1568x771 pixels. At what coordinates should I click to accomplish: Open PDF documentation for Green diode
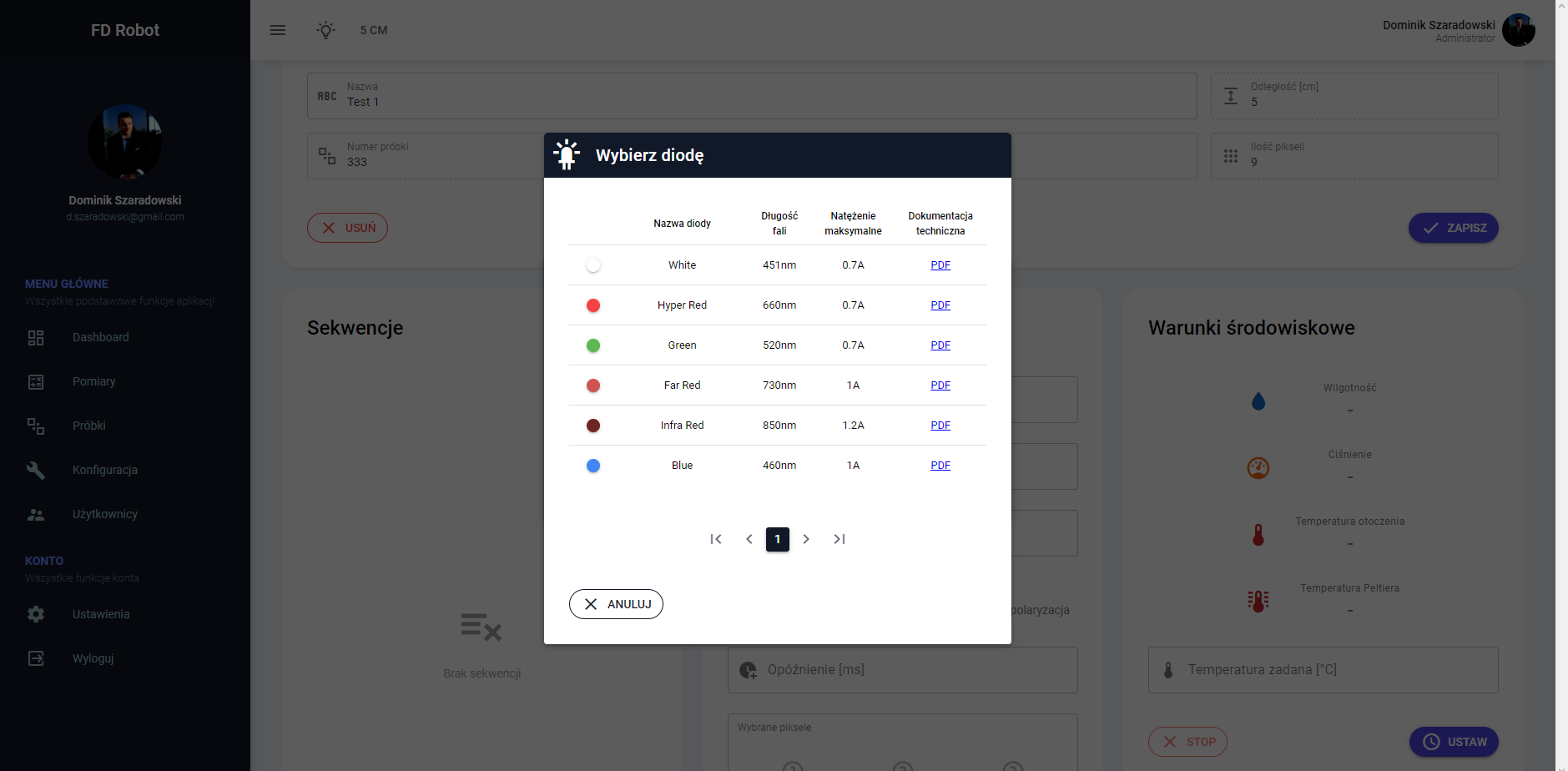click(940, 345)
